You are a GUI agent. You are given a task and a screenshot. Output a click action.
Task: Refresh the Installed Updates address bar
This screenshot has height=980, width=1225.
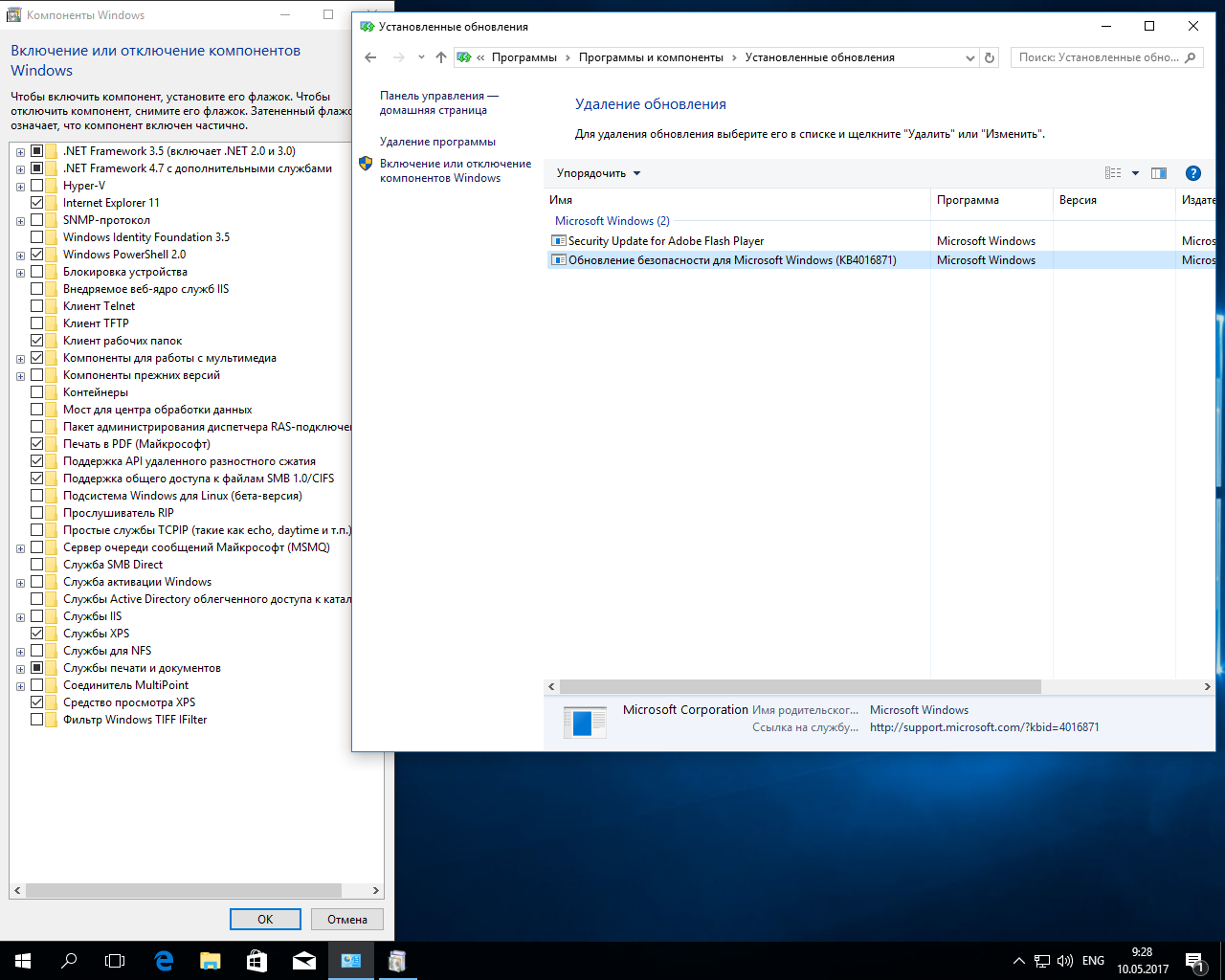[990, 57]
